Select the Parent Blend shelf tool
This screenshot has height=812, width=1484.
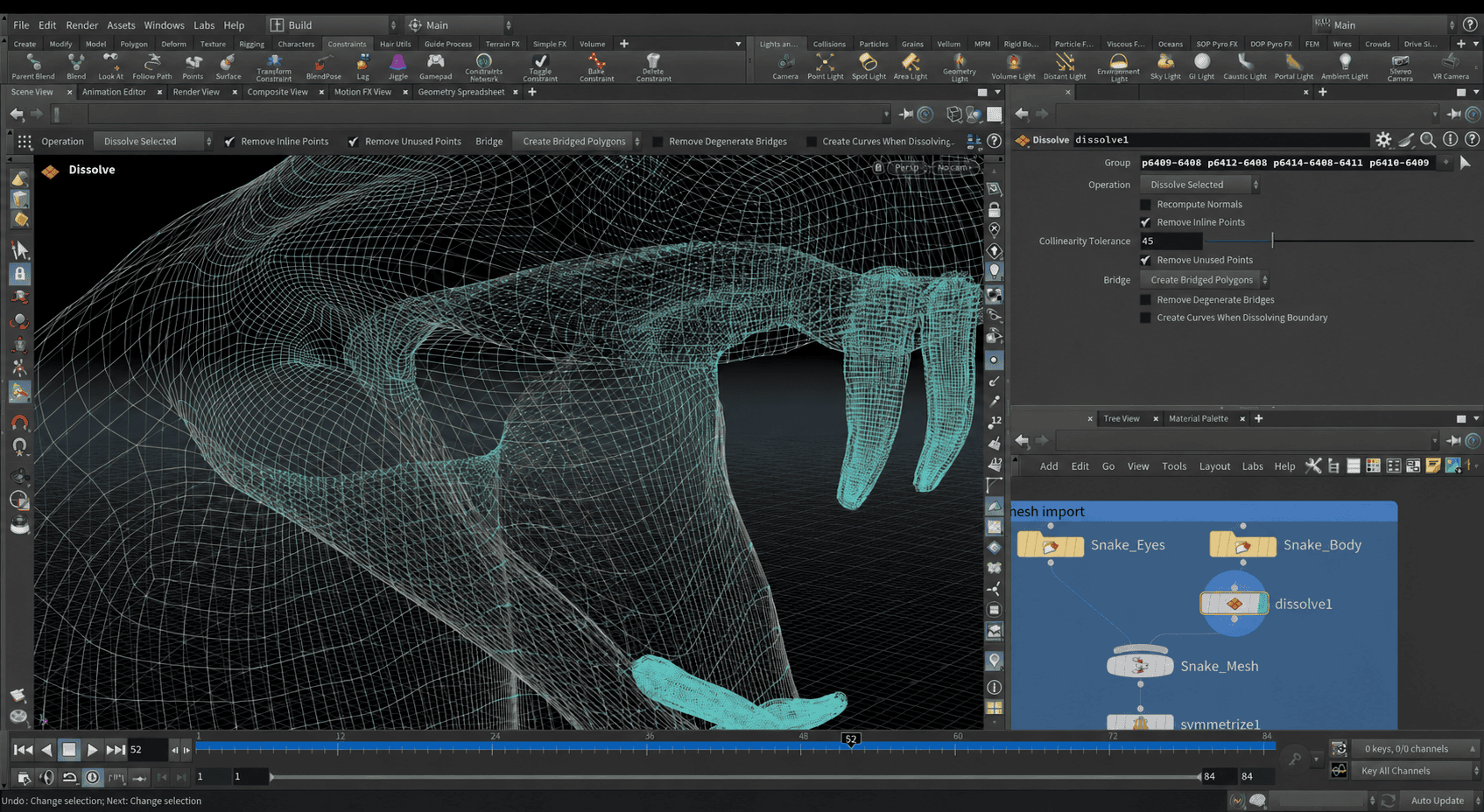click(x=33, y=66)
